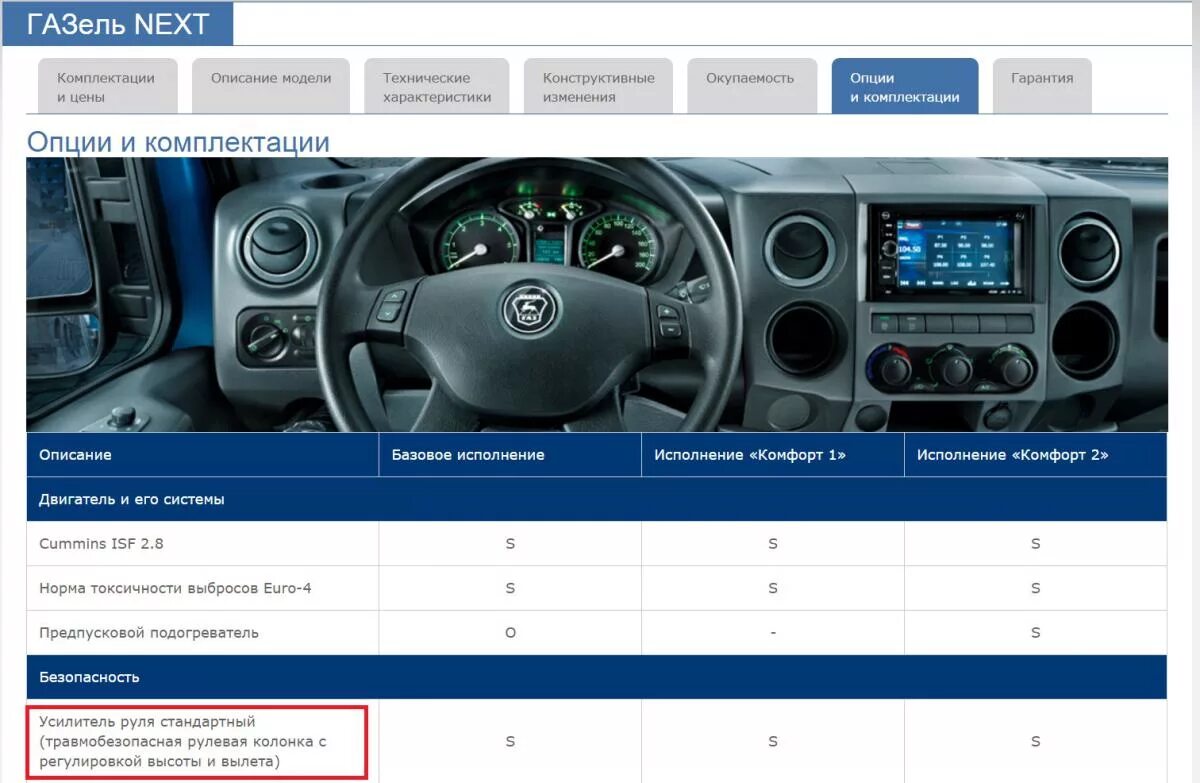
Task: Click the O value for Предпусковой подогреватель
Action: pyautogui.click(x=510, y=633)
